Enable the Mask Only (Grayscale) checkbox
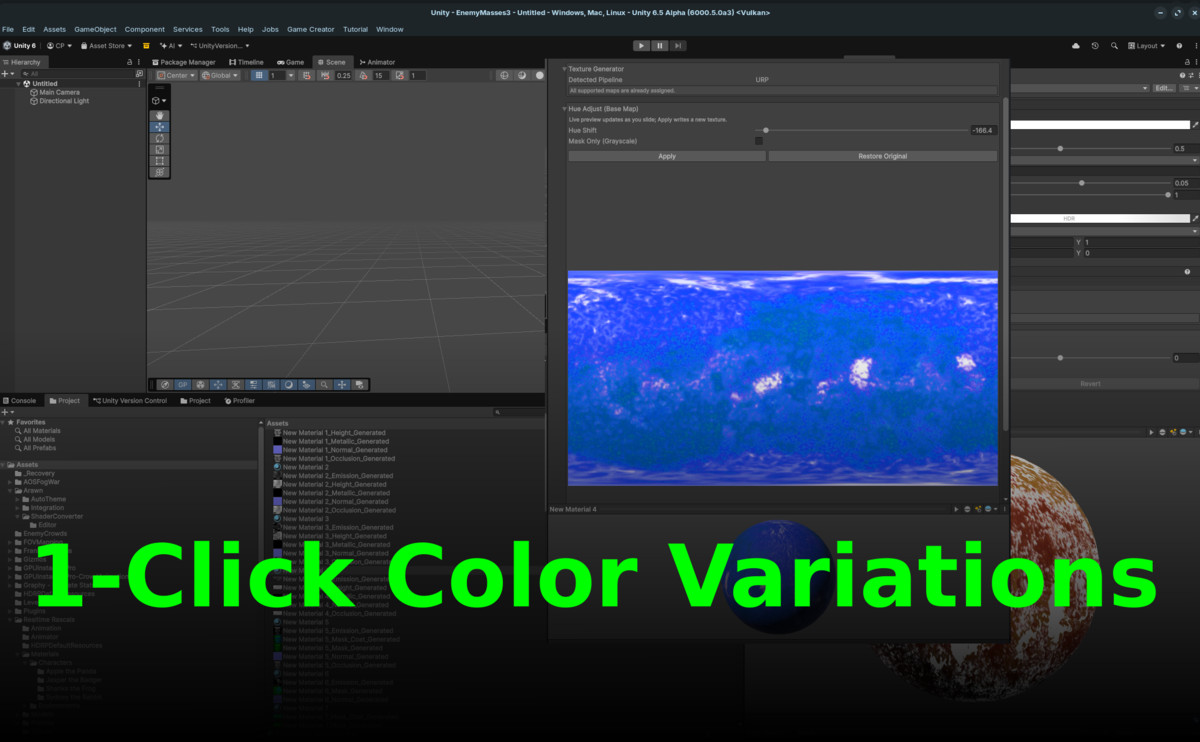This screenshot has width=1200, height=742. (x=758, y=141)
